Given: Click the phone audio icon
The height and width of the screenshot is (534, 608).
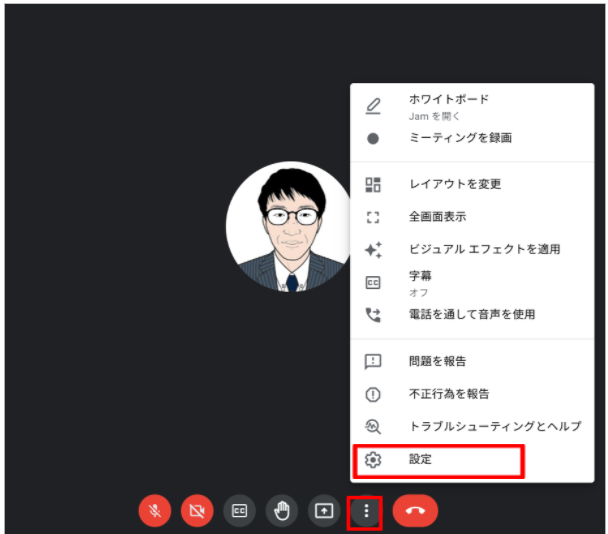Looking at the screenshot, I should (x=373, y=315).
